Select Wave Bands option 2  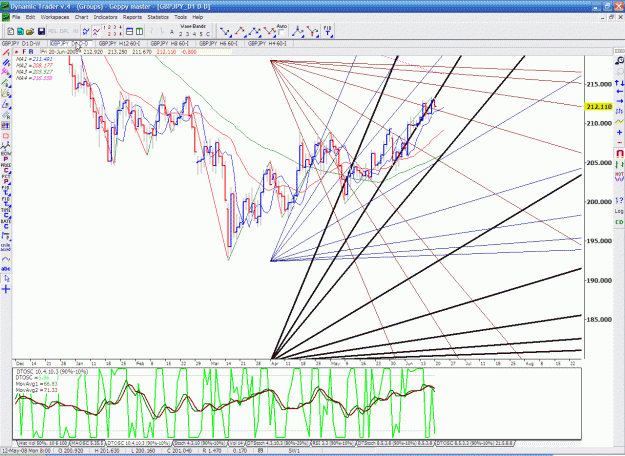coord(180,34)
